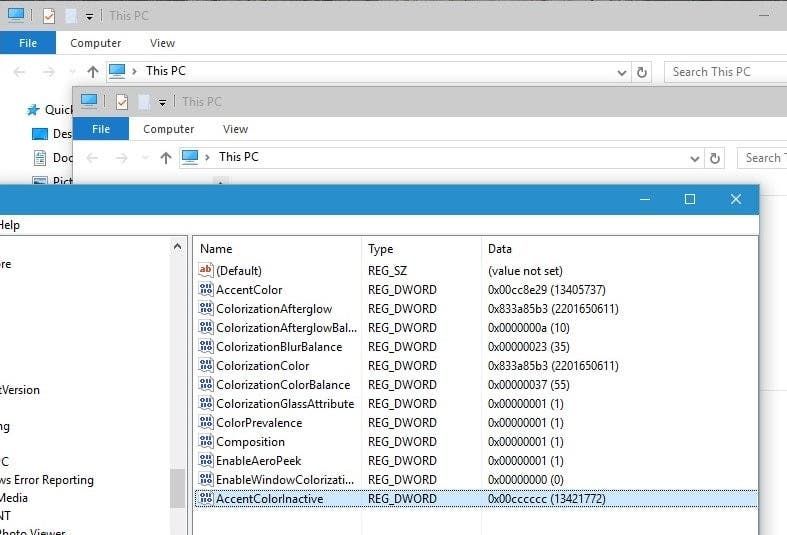Click Search box in front Explorer window
The image size is (787, 535).
click(x=762, y=158)
